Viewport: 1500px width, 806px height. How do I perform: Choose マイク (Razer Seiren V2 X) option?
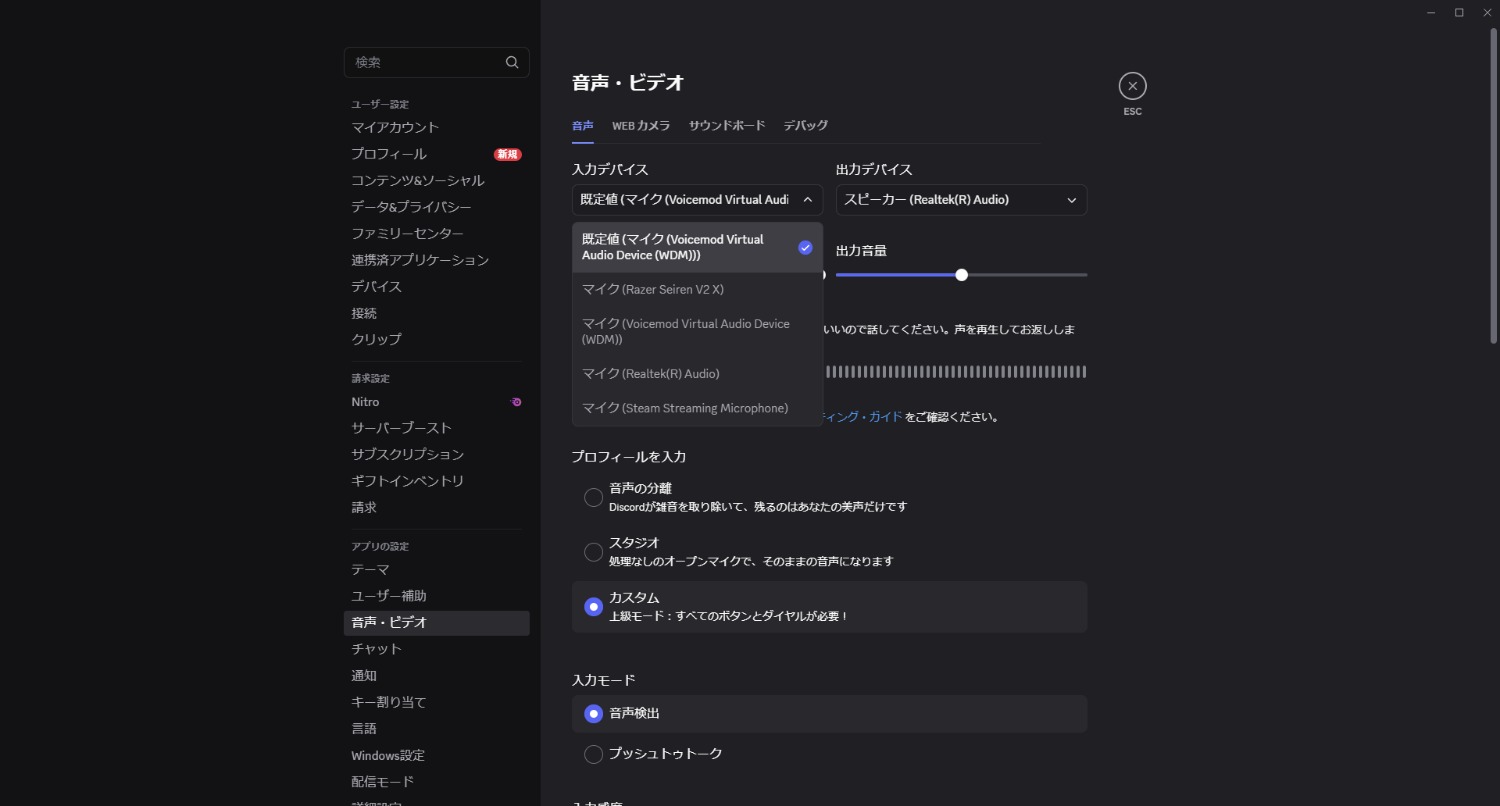[x=653, y=290]
